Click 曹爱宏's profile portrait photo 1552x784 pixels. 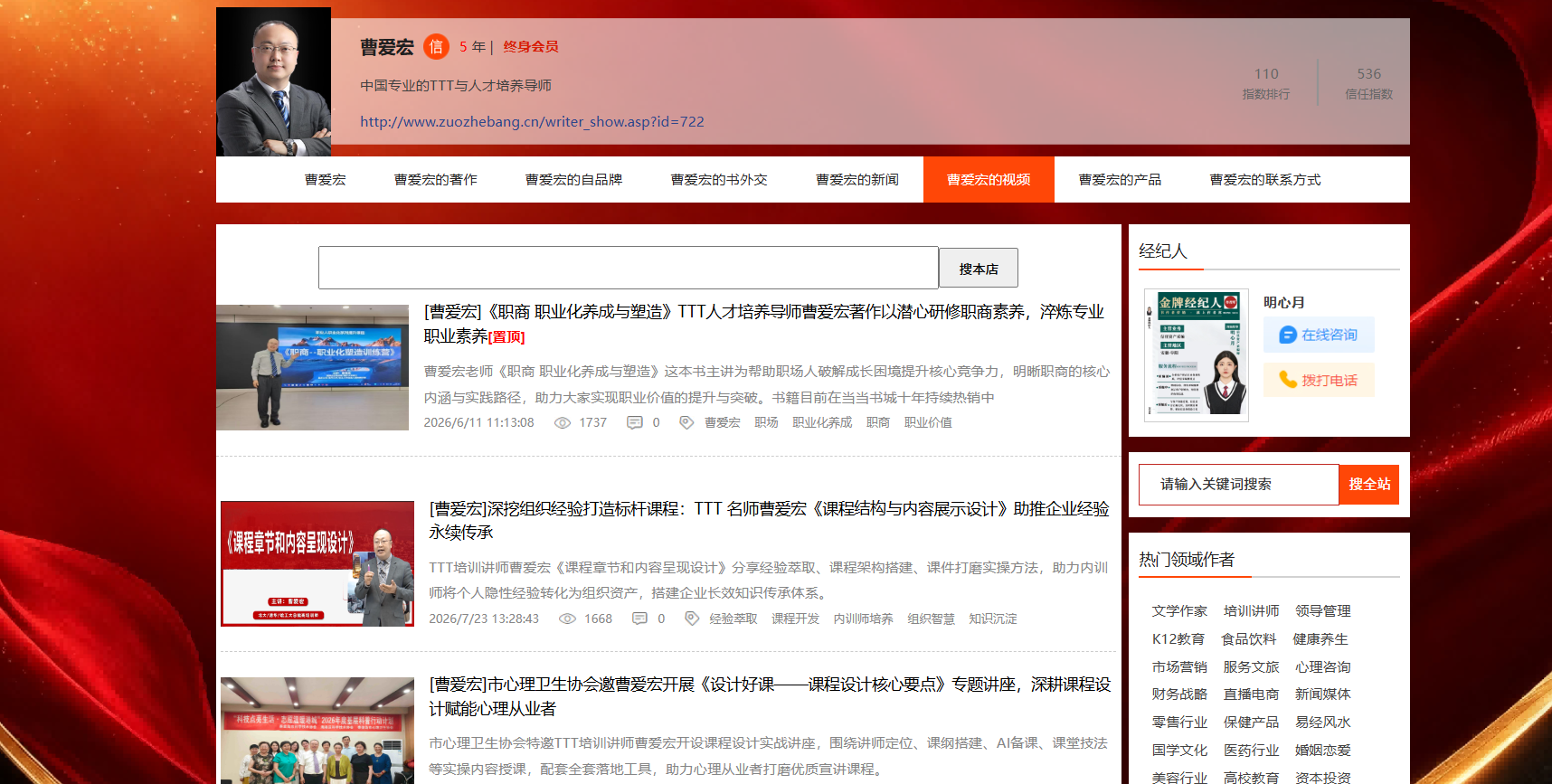(x=273, y=81)
